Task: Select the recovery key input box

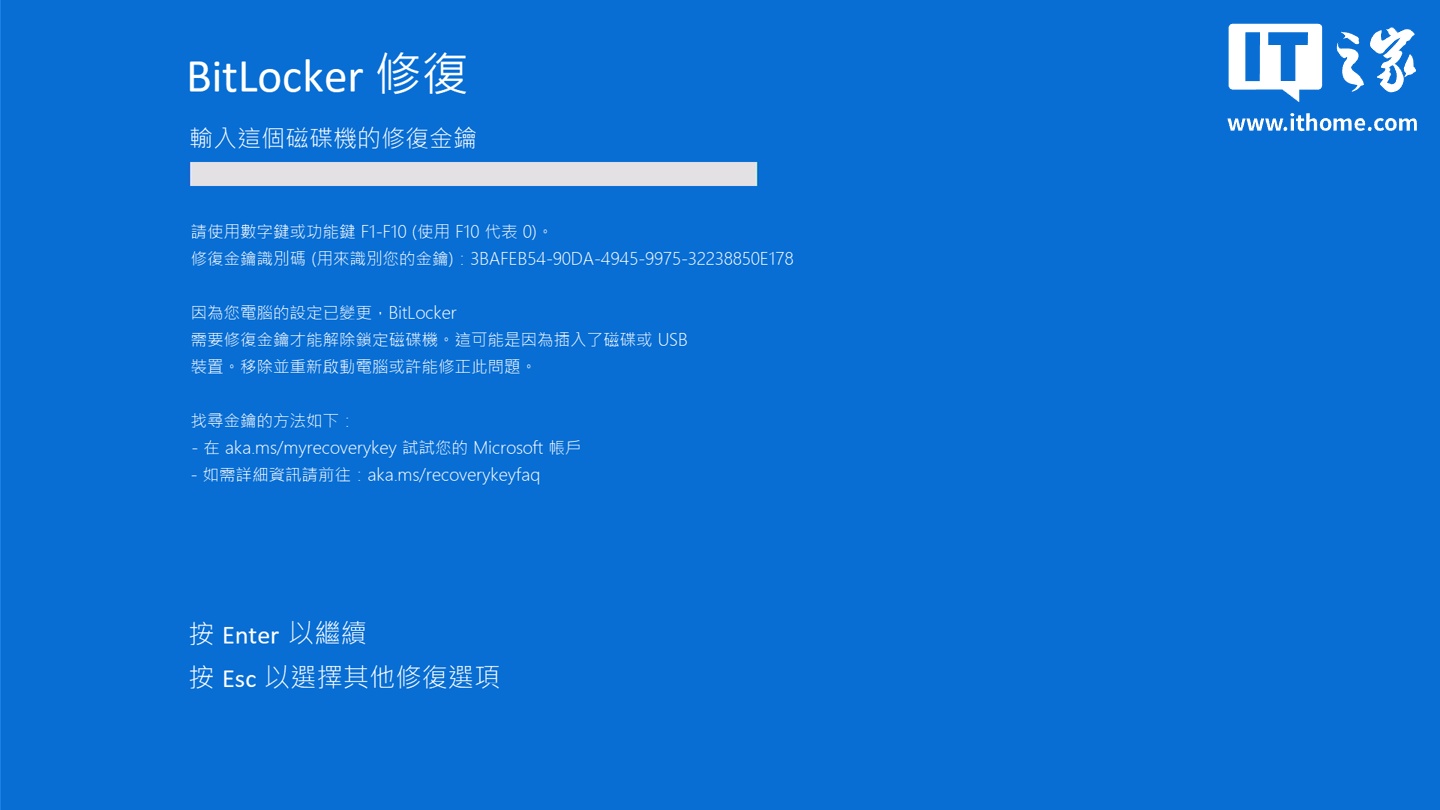Action: pos(473,173)
